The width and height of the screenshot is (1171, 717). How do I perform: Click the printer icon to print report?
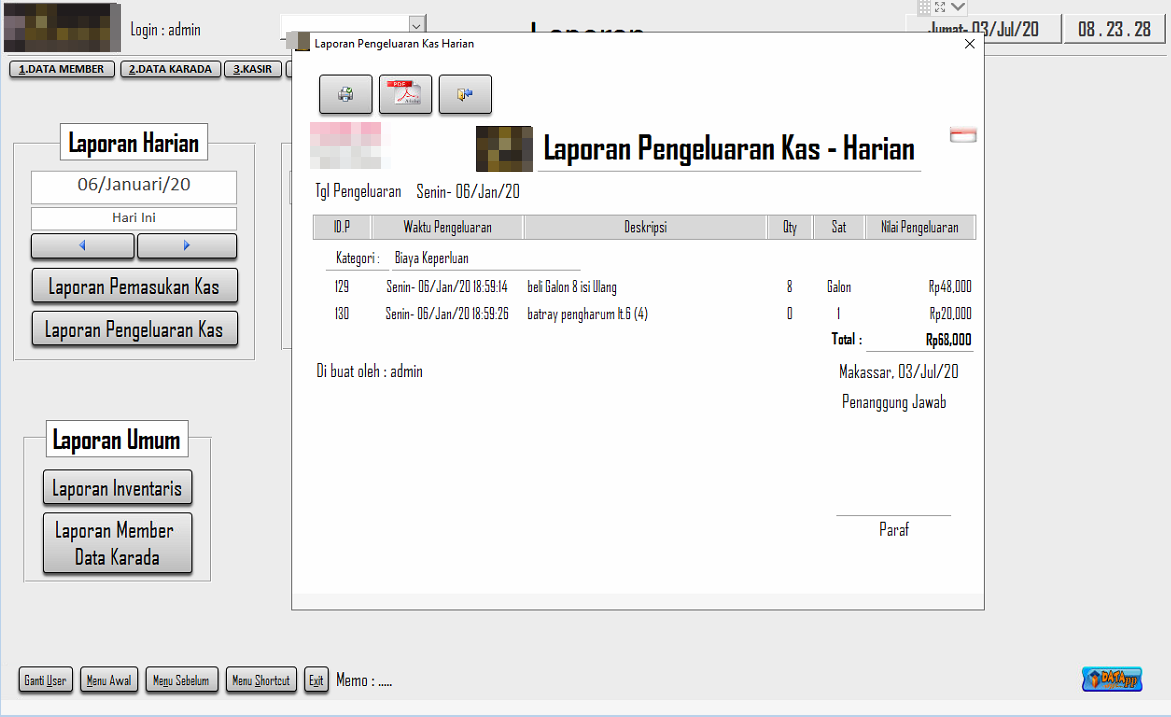pos(346,95)
